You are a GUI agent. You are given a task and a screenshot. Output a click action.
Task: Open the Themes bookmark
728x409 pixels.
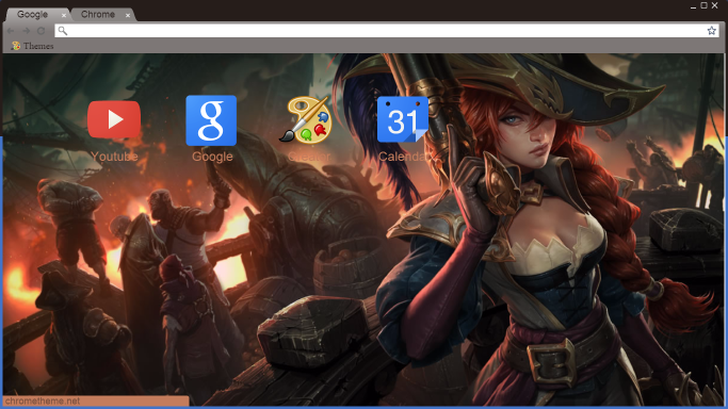32,46
